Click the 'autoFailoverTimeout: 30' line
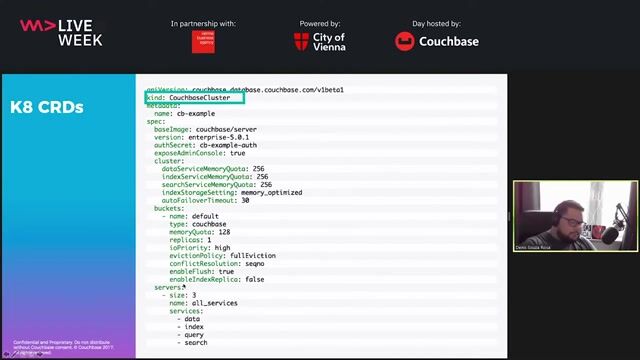This screenshot has width=640, height=360. point(205,200)
